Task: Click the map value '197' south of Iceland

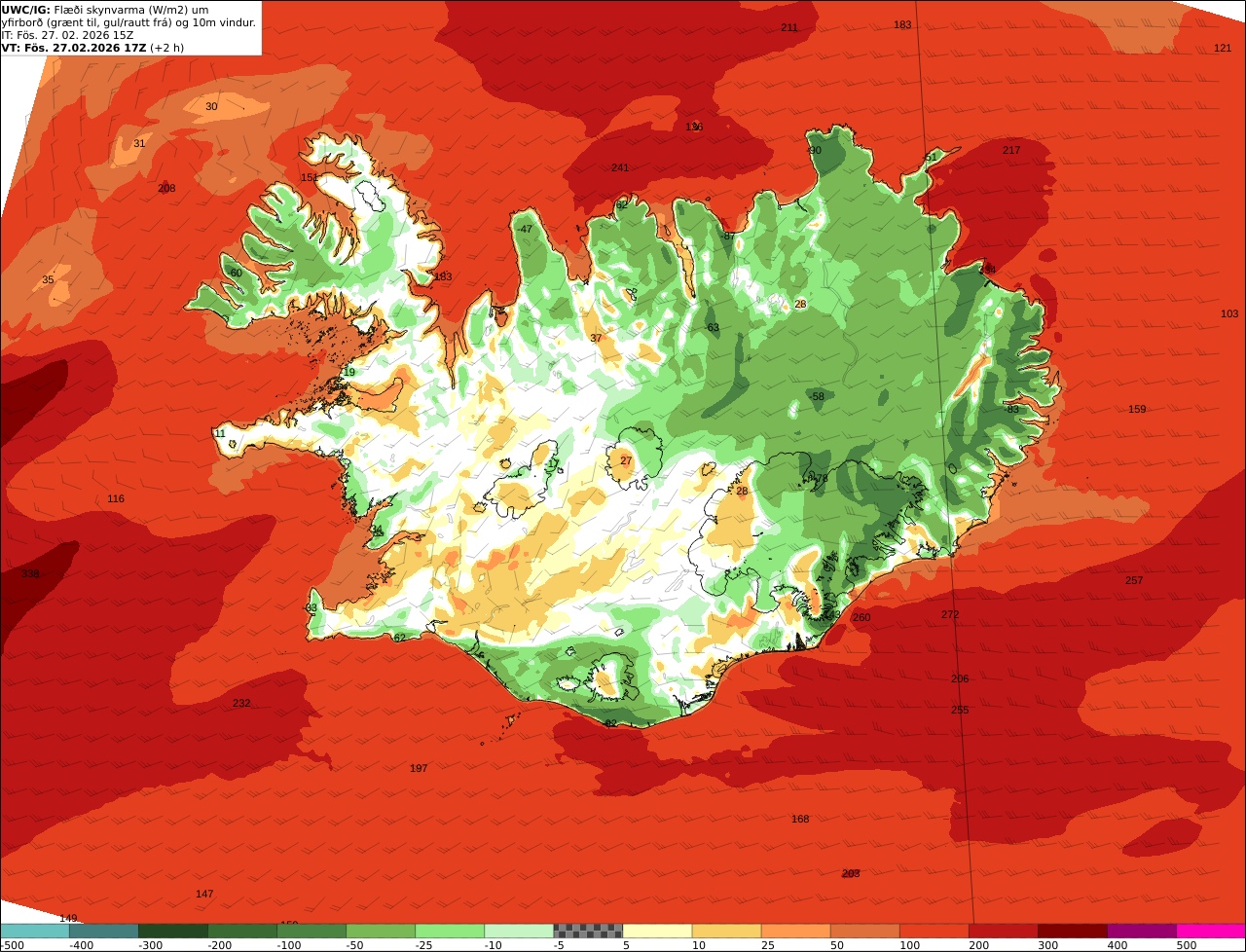Action: tap(419, 768)
